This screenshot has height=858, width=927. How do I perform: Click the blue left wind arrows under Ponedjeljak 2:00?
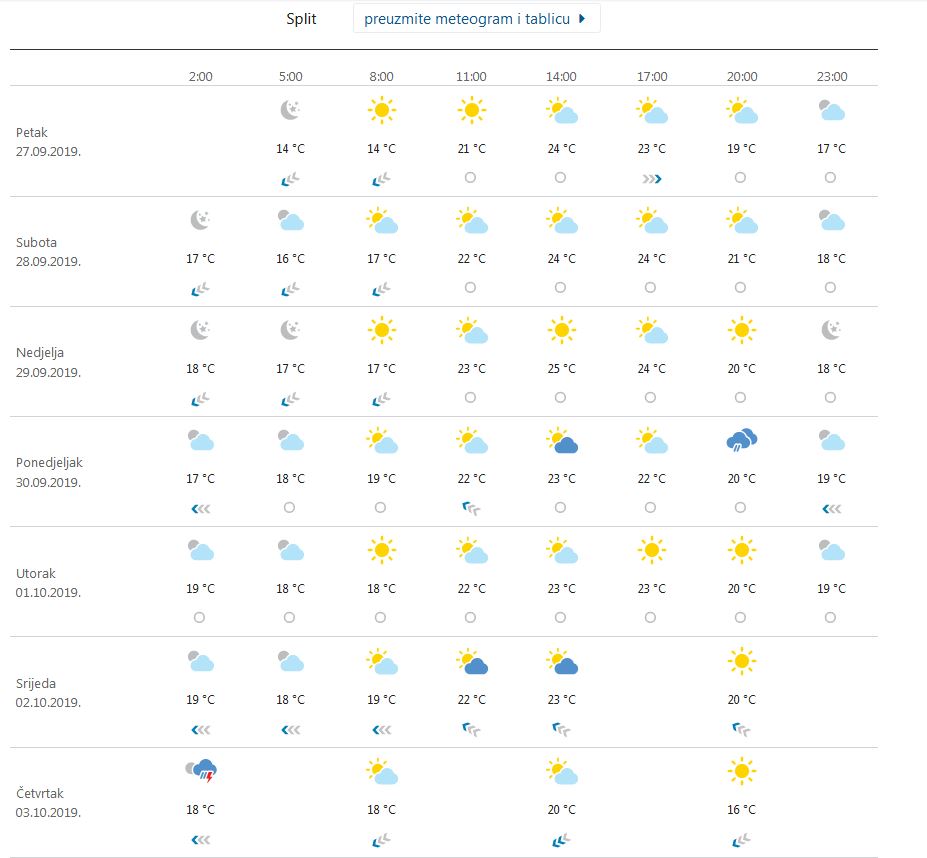(x=200, y=508)
